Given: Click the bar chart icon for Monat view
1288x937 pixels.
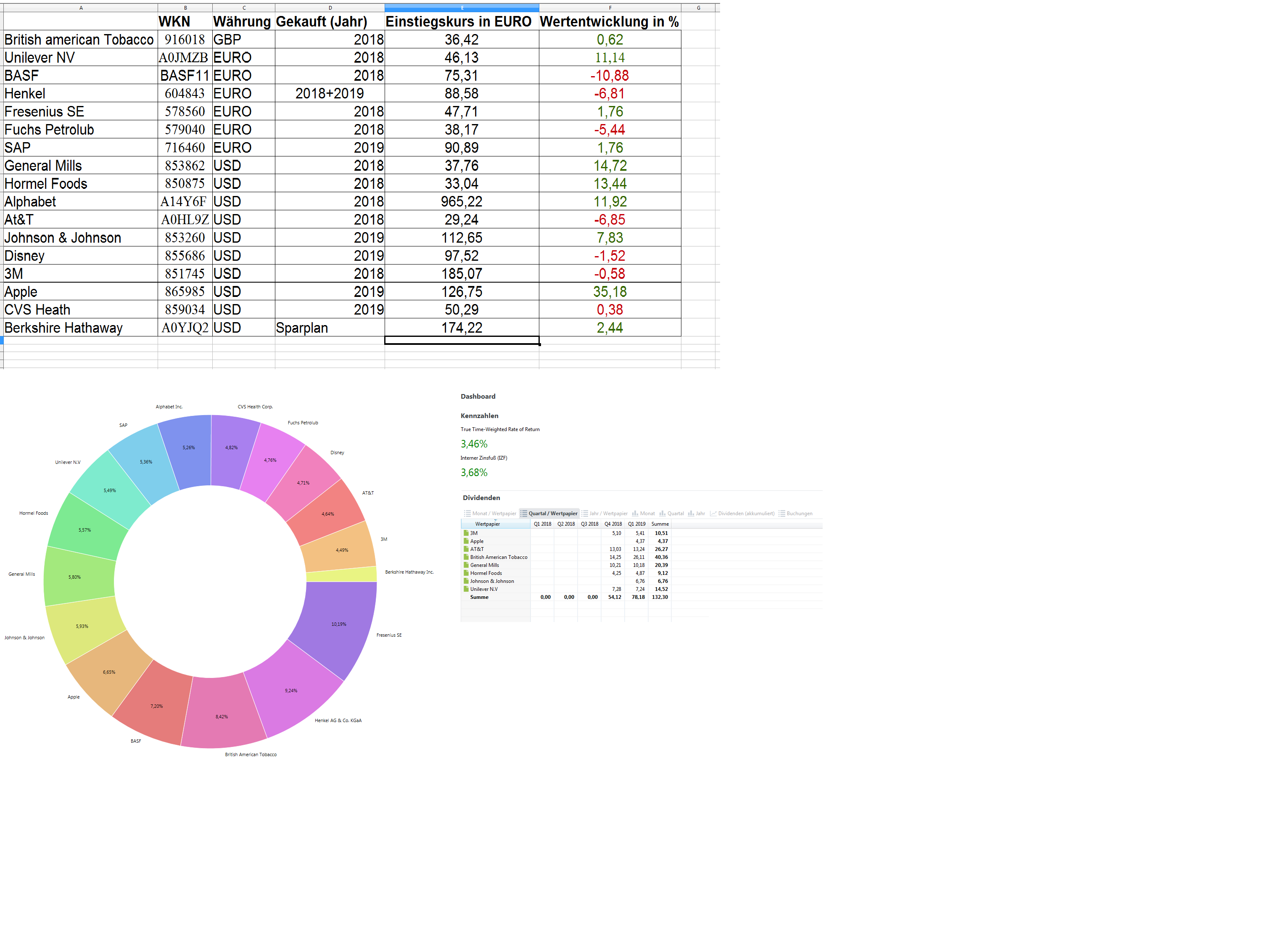Looking at the screenshot, I should [635, 513].
